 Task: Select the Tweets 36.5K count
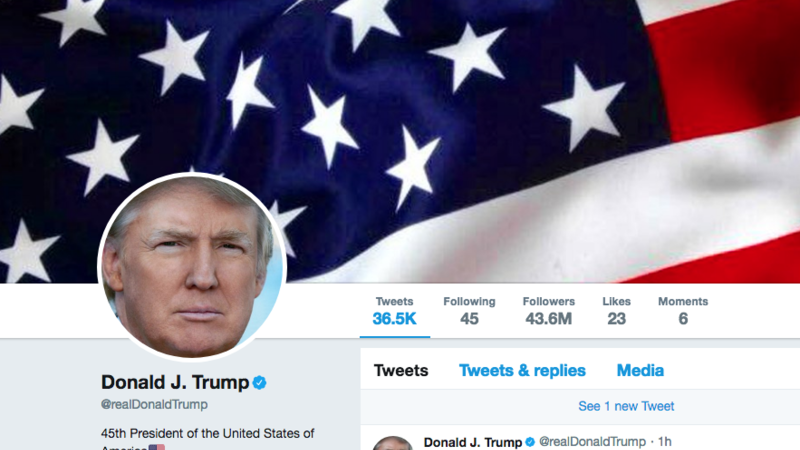click(x=394, y=311)
